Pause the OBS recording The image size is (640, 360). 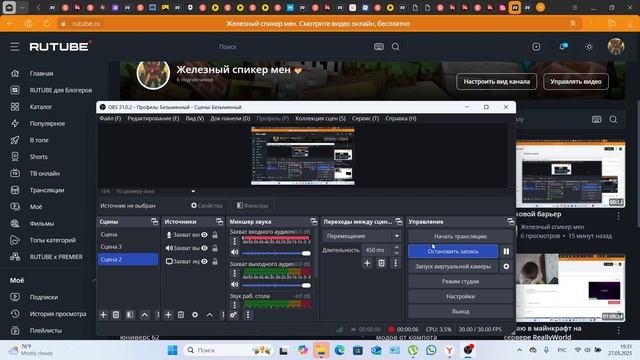pos(506,251)
